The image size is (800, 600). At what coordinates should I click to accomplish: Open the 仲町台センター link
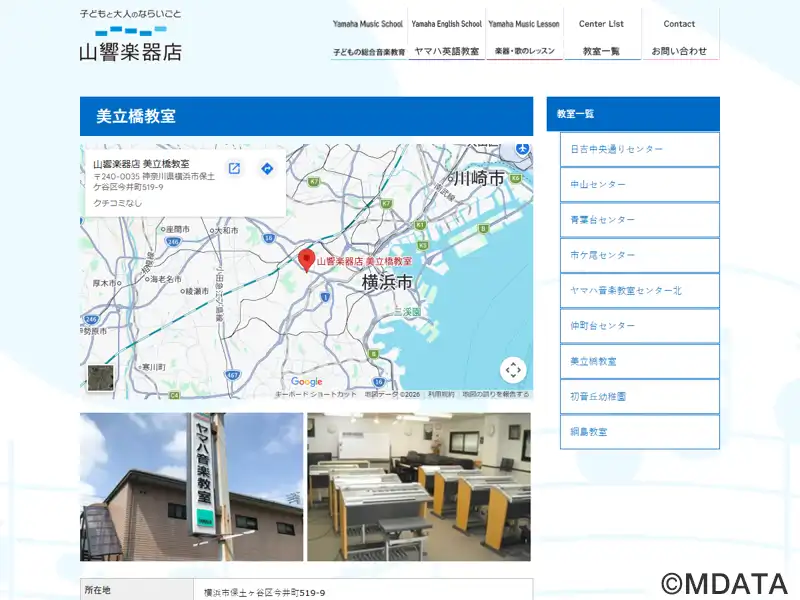click(x=639, y=326)
